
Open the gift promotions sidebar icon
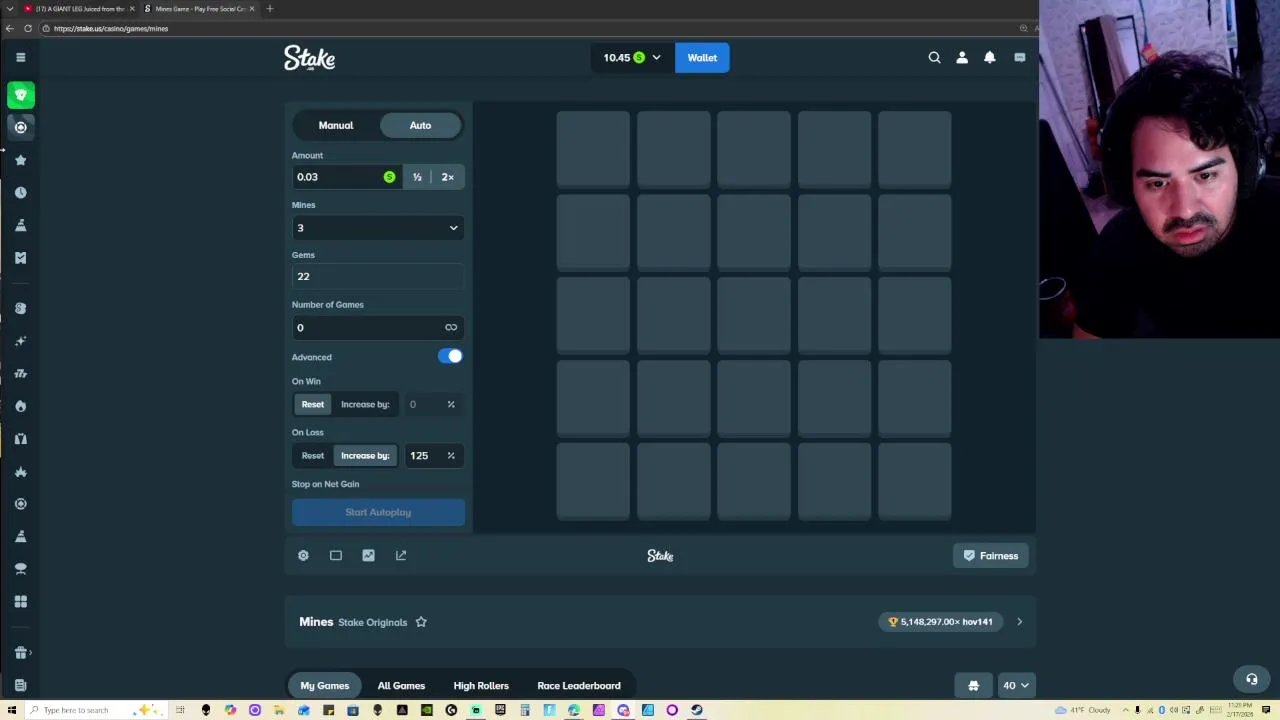[20, 652]
